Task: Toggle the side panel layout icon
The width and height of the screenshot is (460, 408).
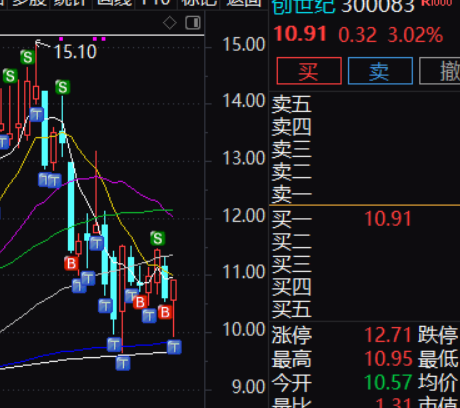Action: coord(193,23)
